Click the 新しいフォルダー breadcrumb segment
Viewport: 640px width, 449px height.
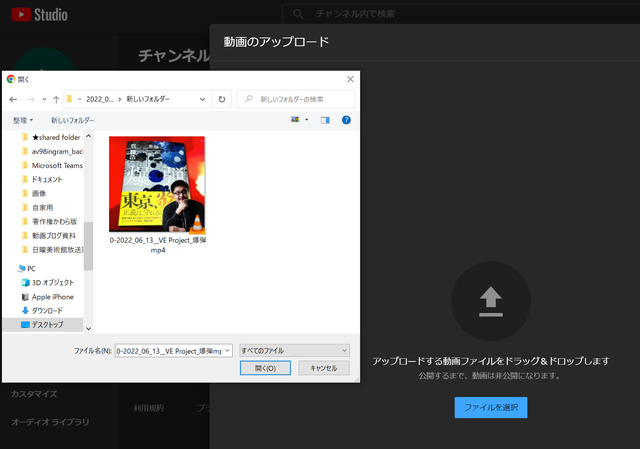148,99
